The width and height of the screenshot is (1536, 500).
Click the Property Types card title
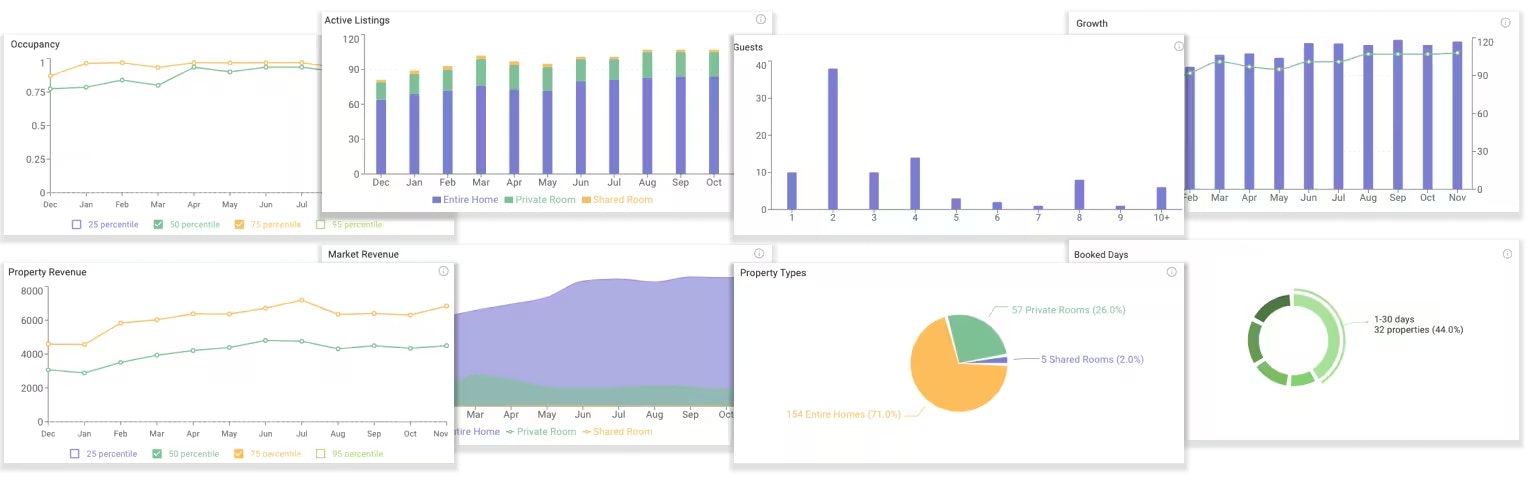pyautogui.click(x=773, y=273)
